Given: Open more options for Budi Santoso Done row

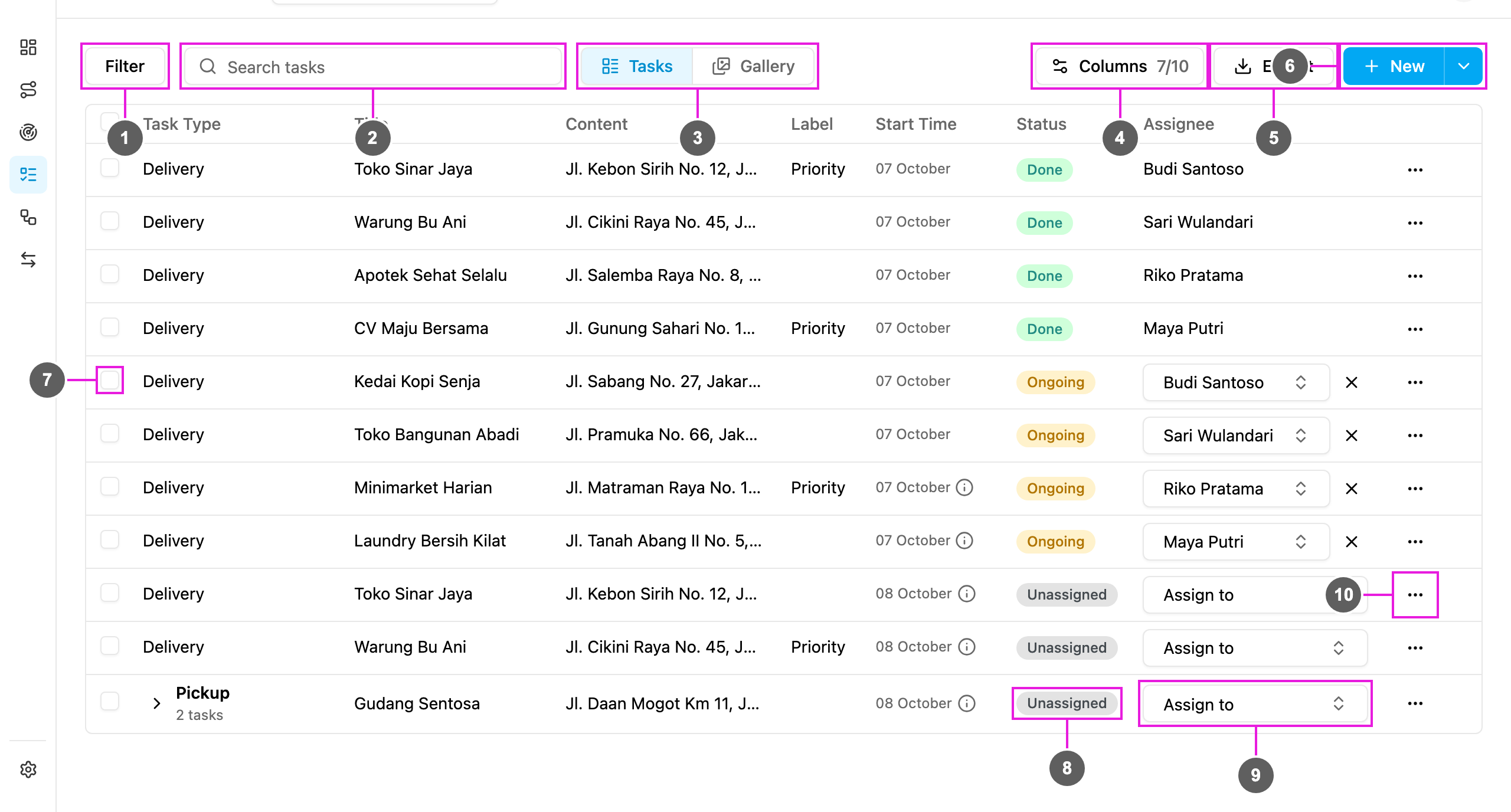Looking at the screenshot, I should (1415, 170).
